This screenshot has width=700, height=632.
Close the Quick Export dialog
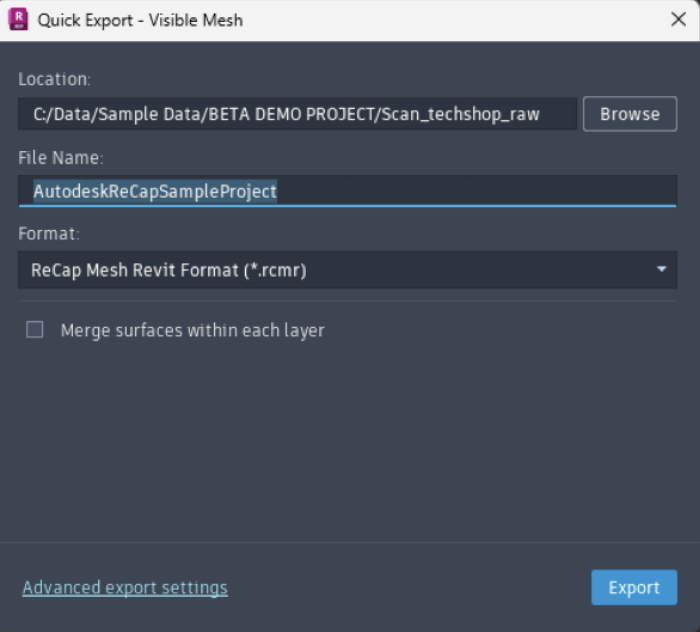[678, 19]
